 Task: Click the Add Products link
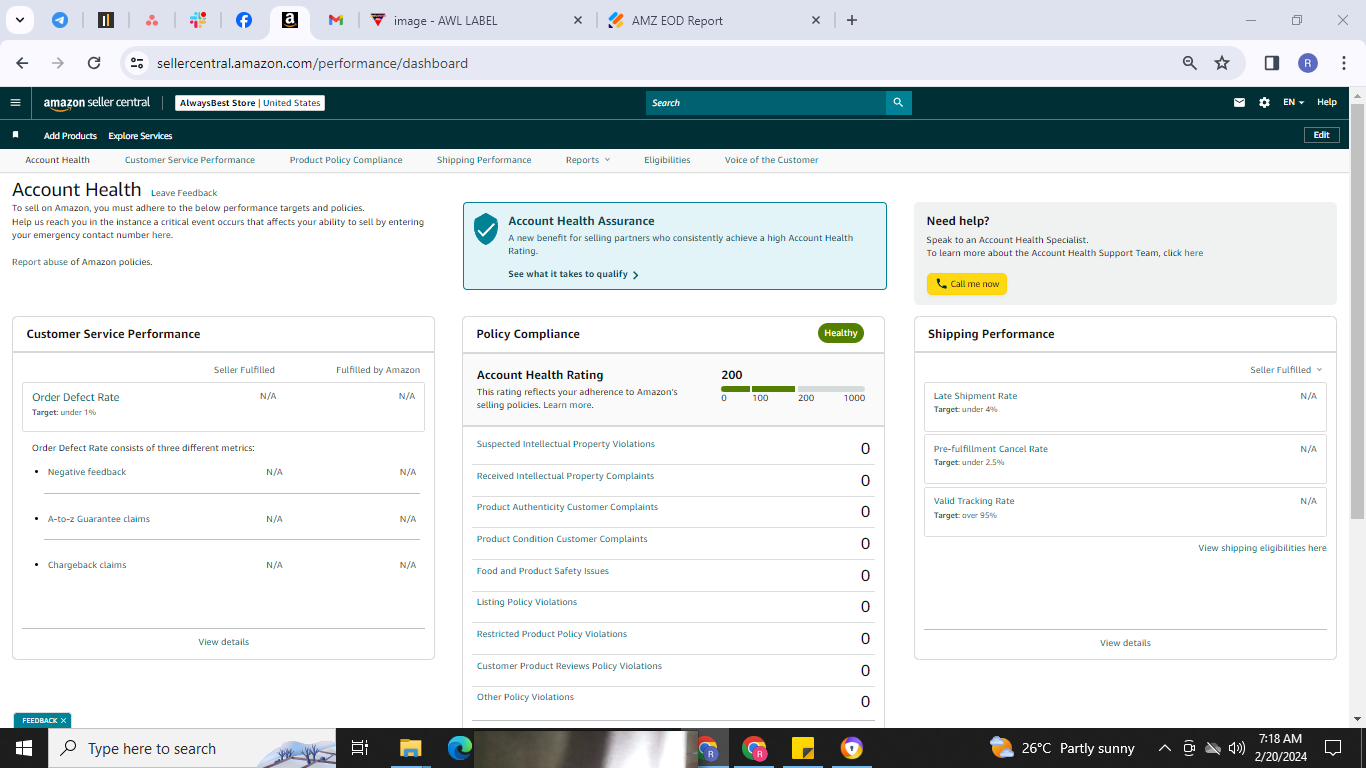click(70, 136)
